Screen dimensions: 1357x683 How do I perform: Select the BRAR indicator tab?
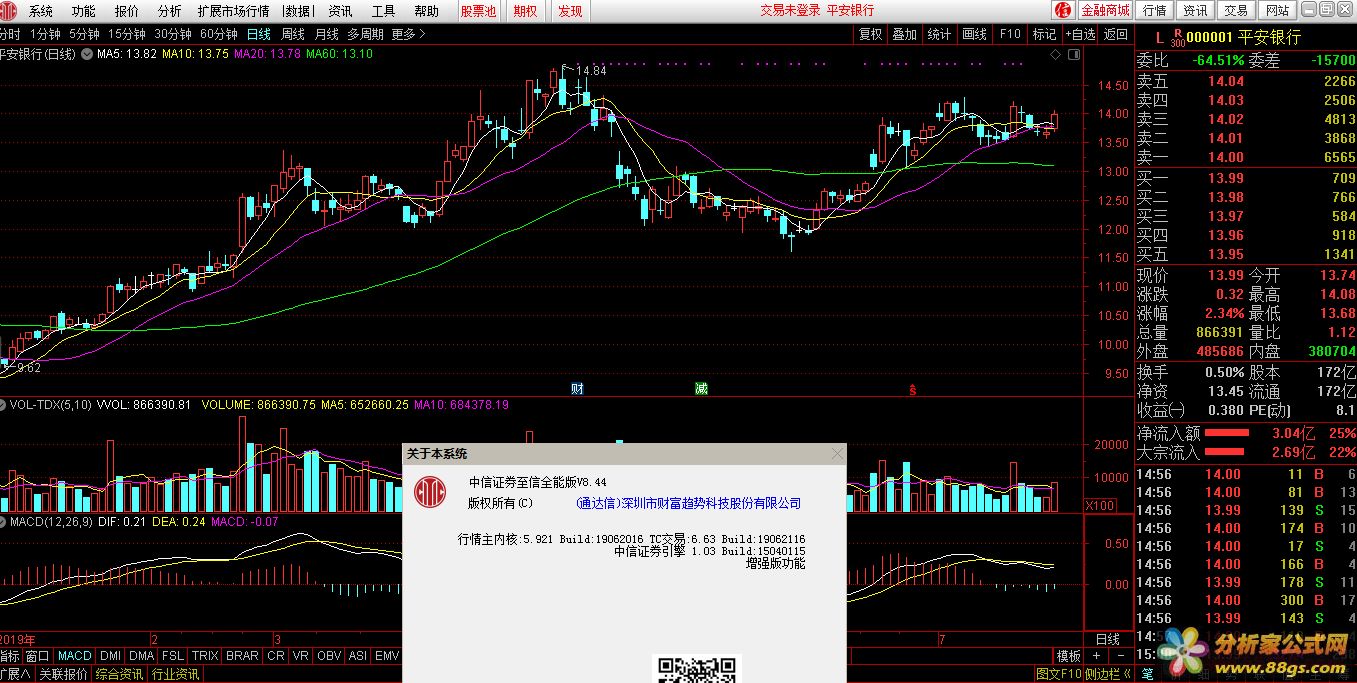pos(242,656)
